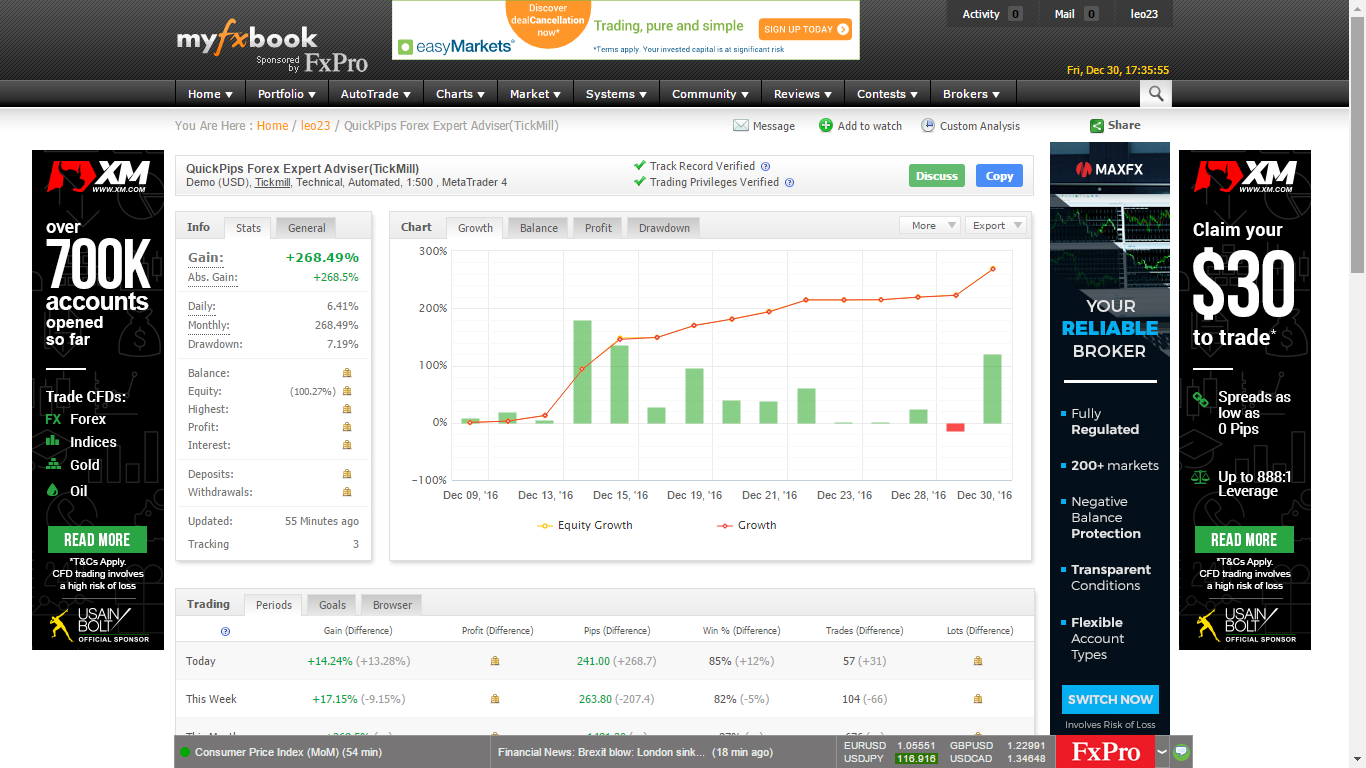
Task: Click the red negative chart bar
Action: (955, 427)
